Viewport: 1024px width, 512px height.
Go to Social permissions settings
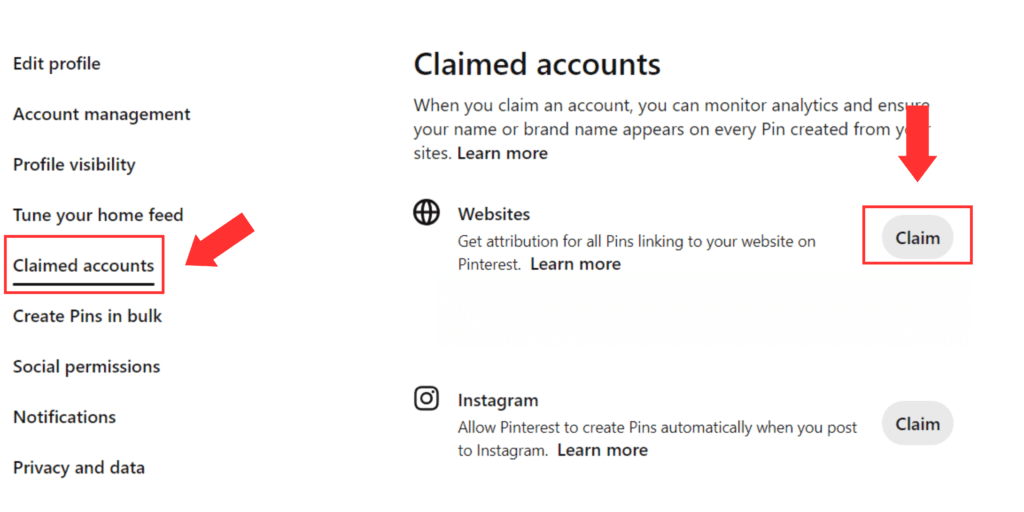tap(86, 366)
